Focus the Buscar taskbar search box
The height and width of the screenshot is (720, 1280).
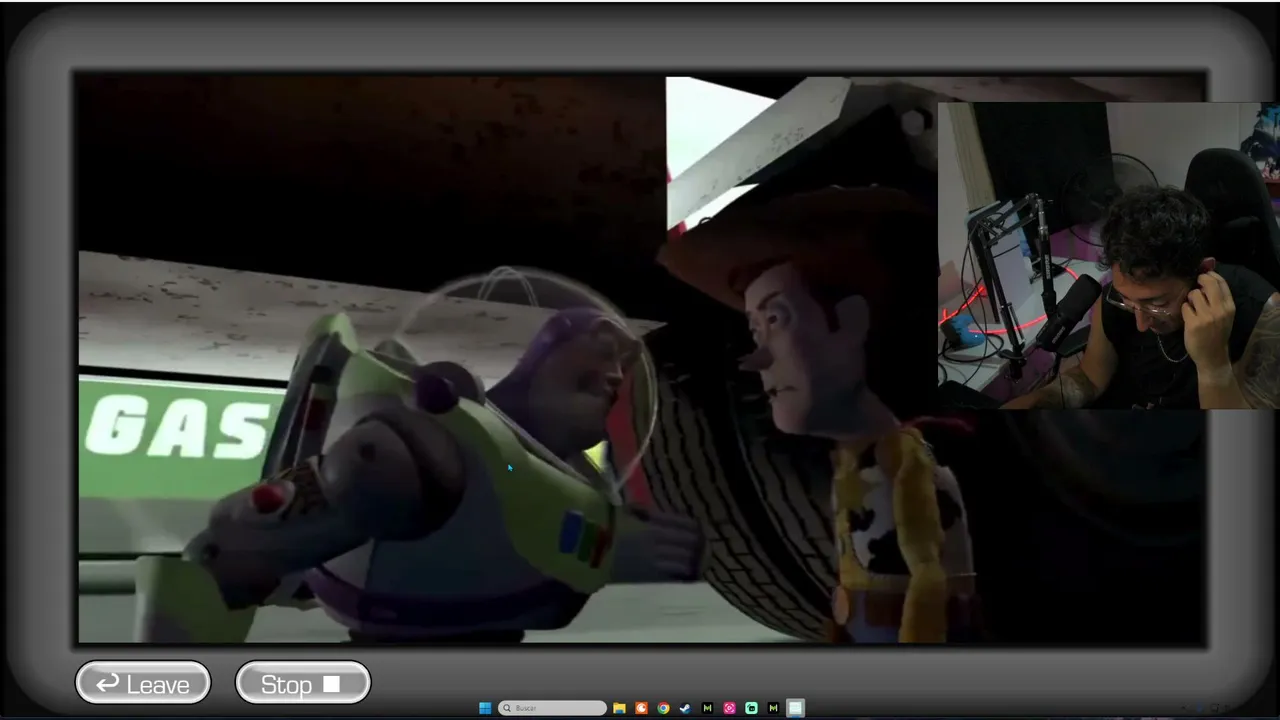tap(553, 708)
